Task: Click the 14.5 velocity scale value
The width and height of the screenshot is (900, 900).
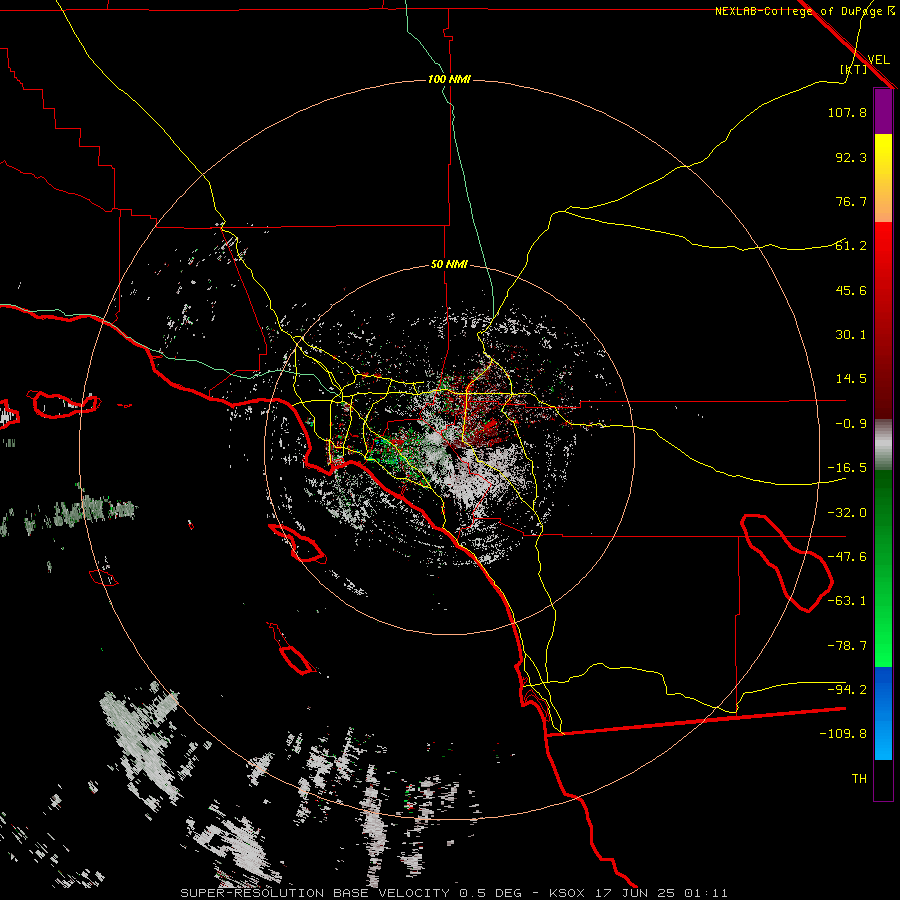Action: pyautogui.click(x=851, y=379)
